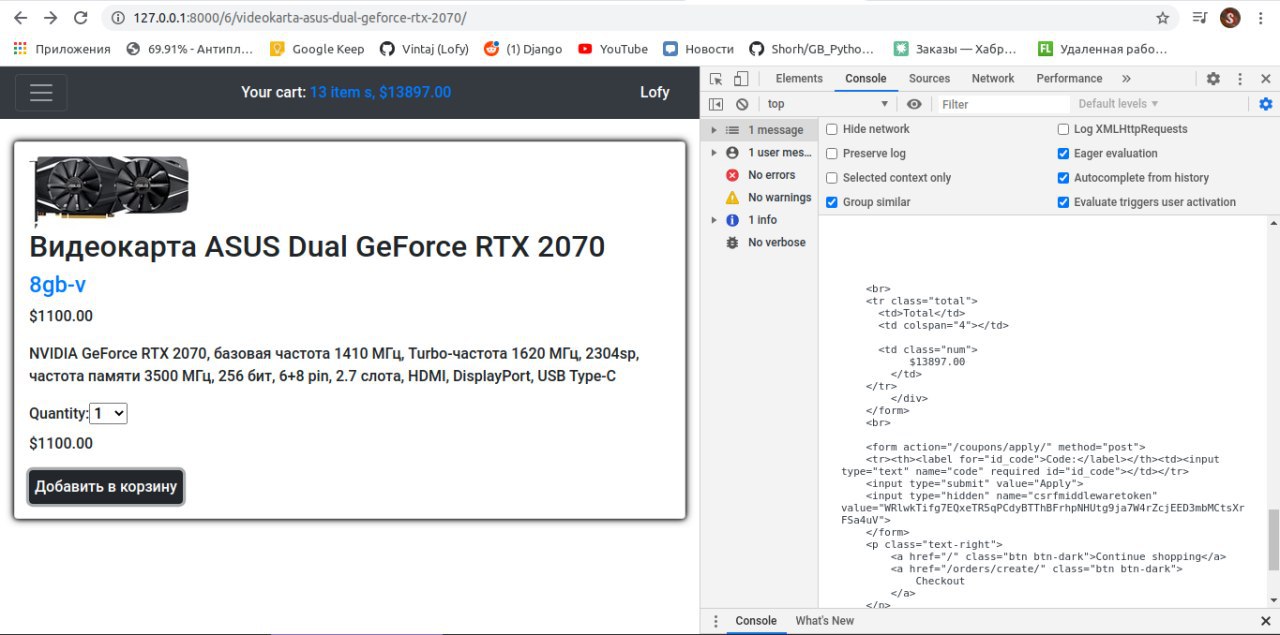1280x635 pixels.
Task: Click the Lofy brand link
Action: click(x=654, y=92)
